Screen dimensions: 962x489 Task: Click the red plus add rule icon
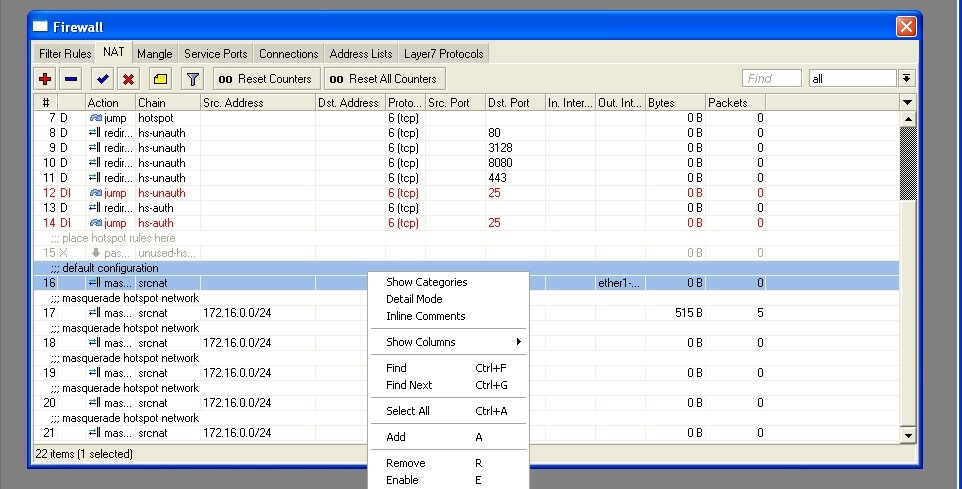45,79
